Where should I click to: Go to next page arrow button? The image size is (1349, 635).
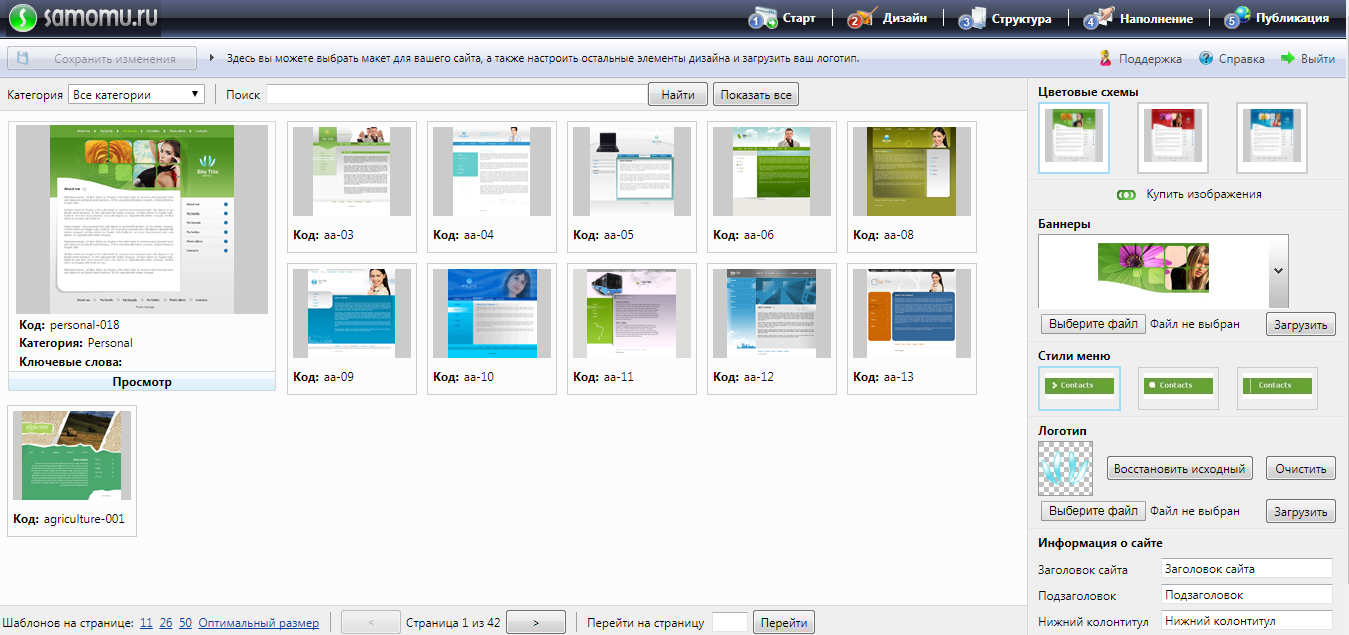tap(536, 622)
